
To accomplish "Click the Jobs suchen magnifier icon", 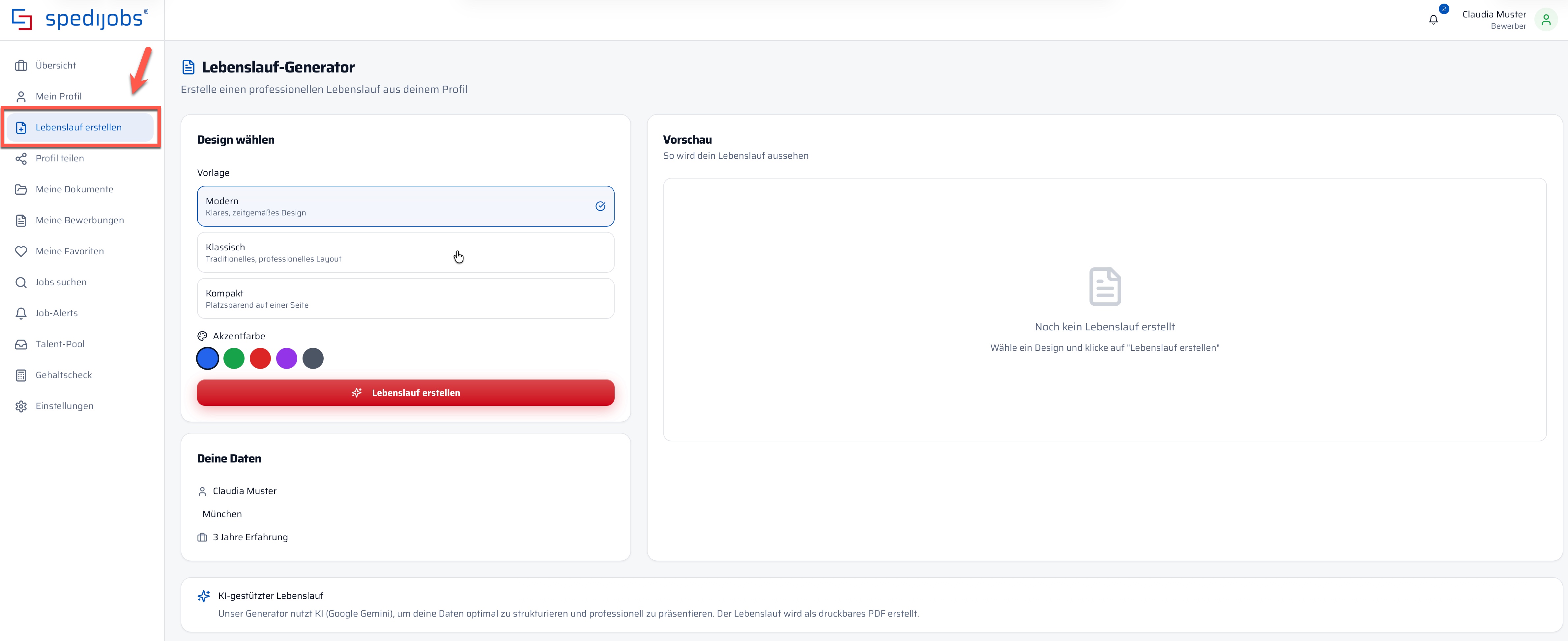I will point(21,282).
